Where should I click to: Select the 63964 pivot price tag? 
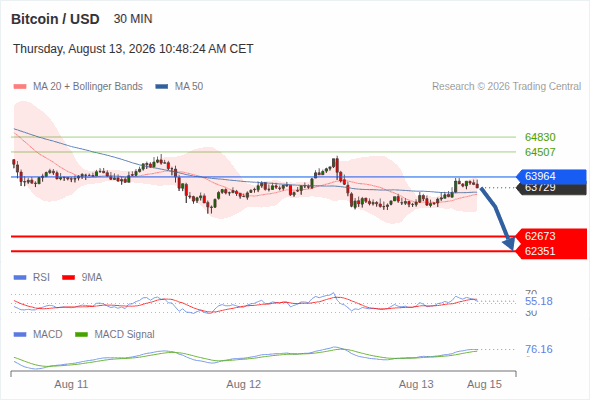551,176
